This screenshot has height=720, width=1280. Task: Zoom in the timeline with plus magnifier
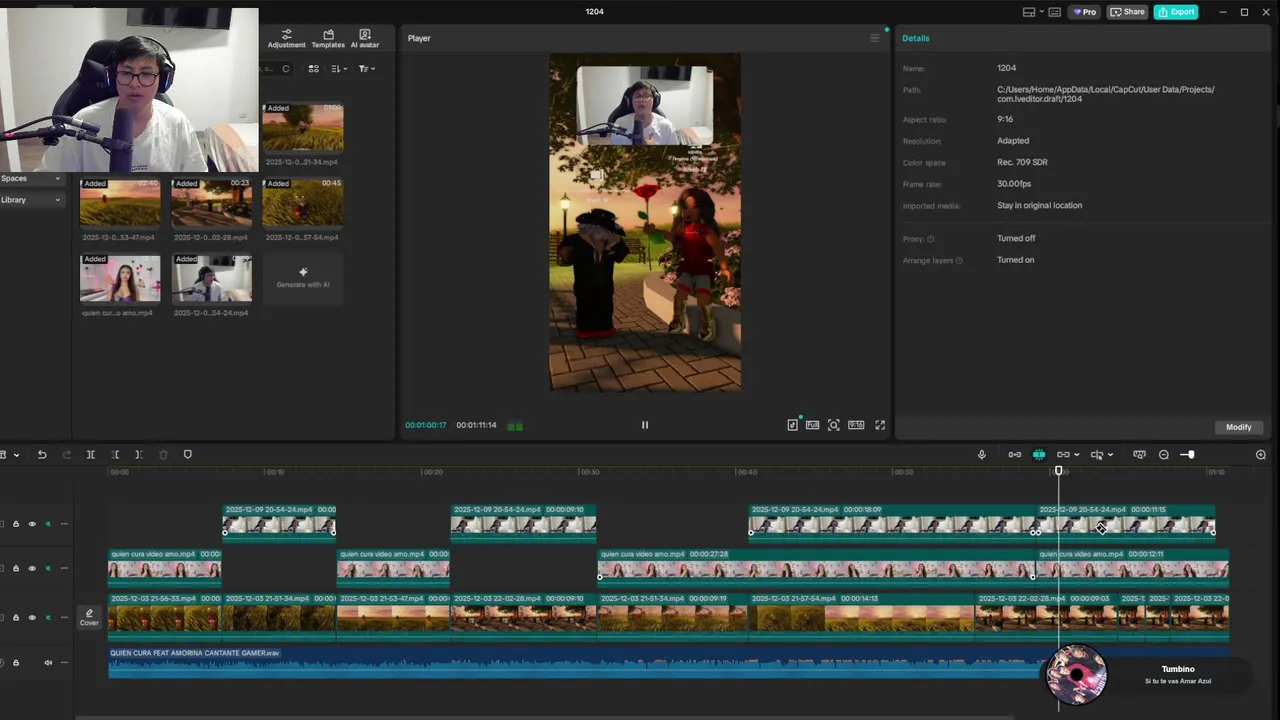[x=1260, y=455]
